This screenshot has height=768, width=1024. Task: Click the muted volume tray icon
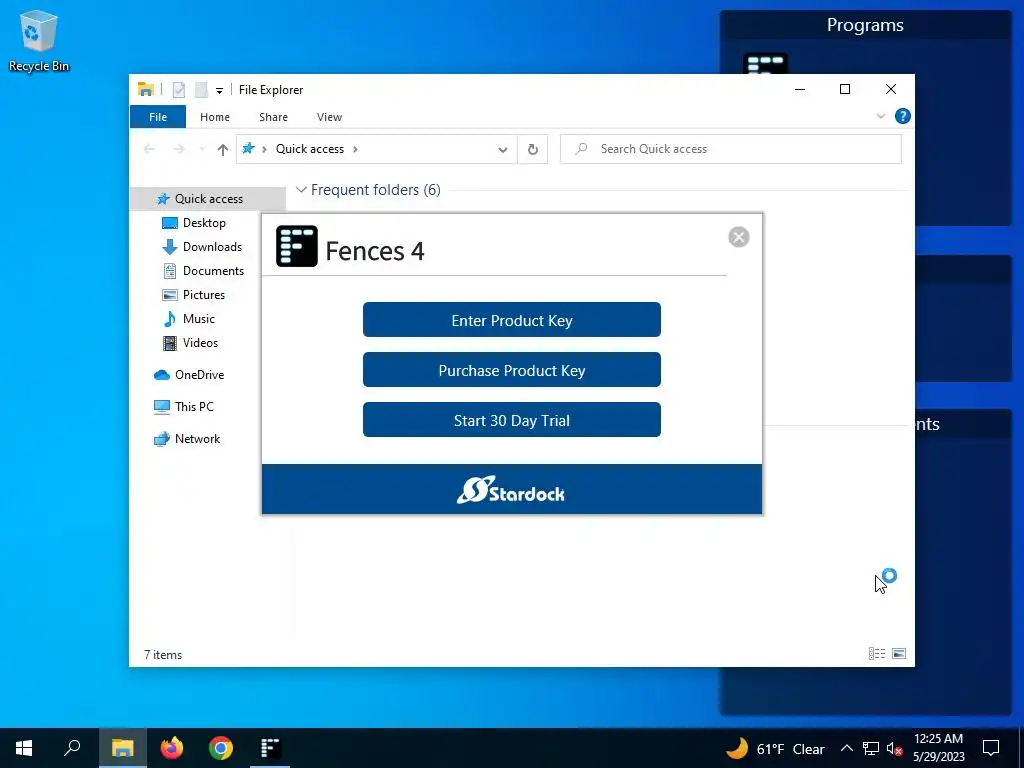pyautogui.click(x=895, y=748)
